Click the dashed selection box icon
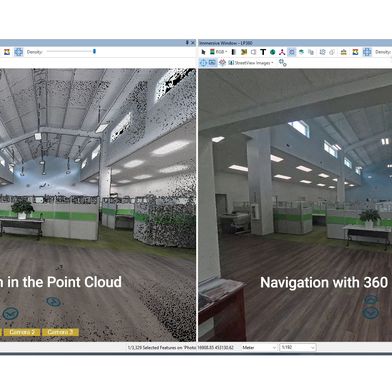392x392 pixels. click(x=322, y=52)
